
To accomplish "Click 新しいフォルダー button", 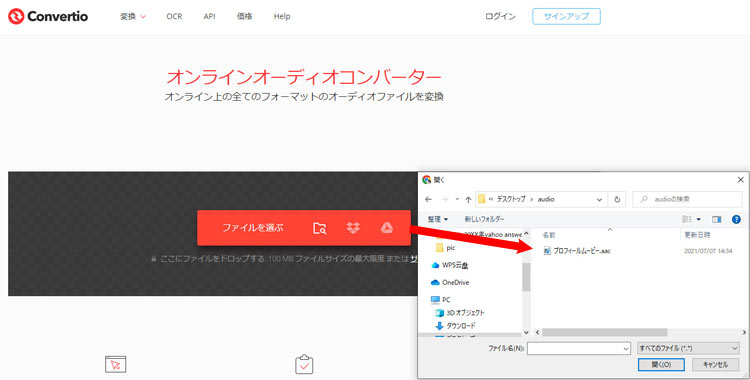I will click(484, 219).
